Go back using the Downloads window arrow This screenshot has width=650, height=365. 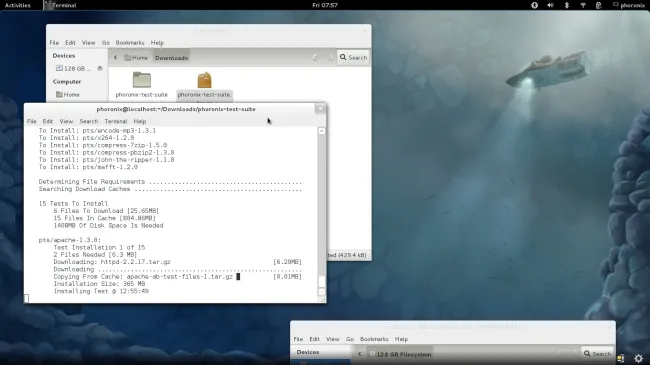(x=315, y=58)
